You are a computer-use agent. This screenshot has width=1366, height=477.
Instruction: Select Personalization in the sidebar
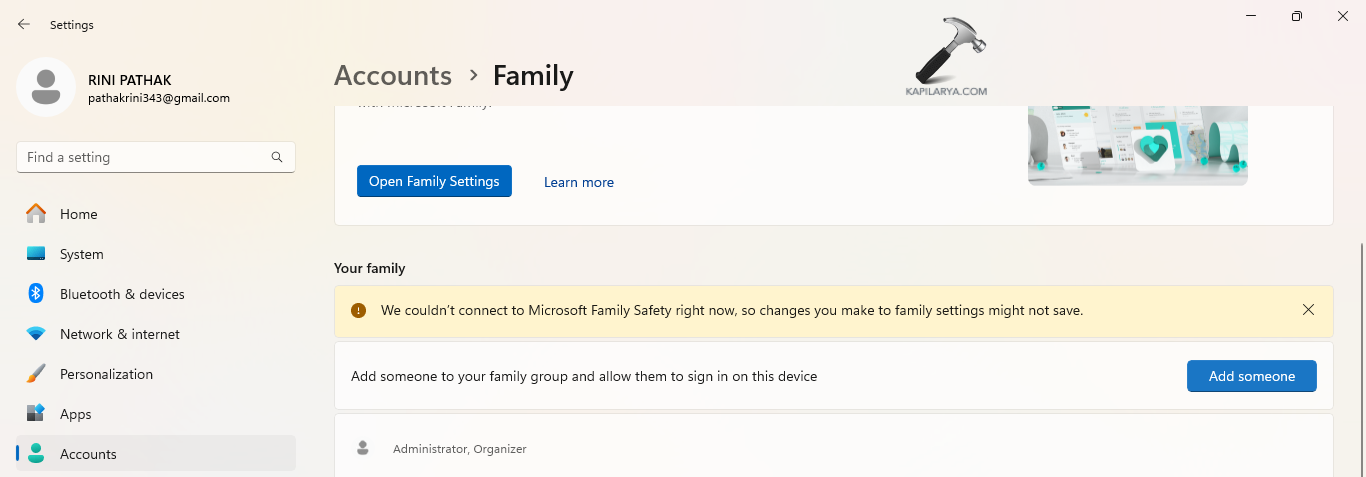tap(106, 374)
